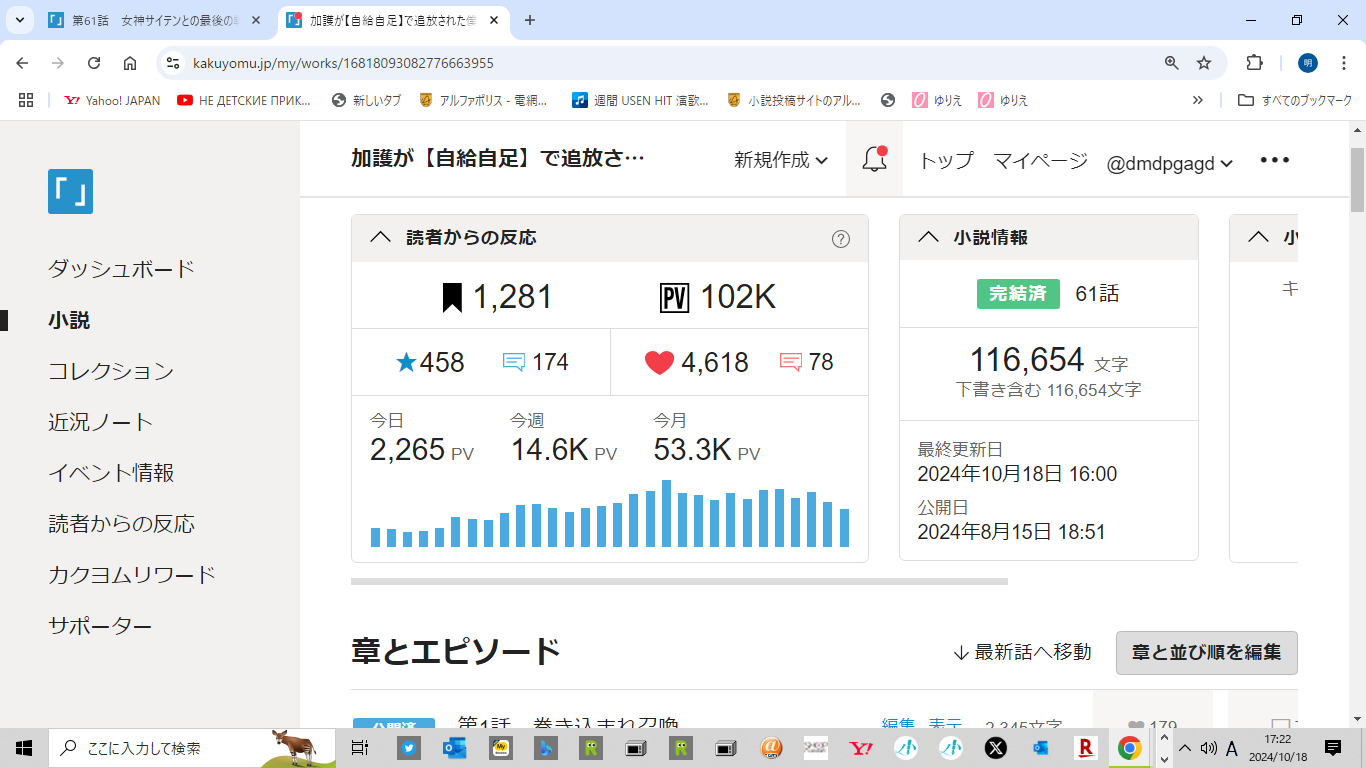Open the 新規作成 dropdown

(780, 160)
